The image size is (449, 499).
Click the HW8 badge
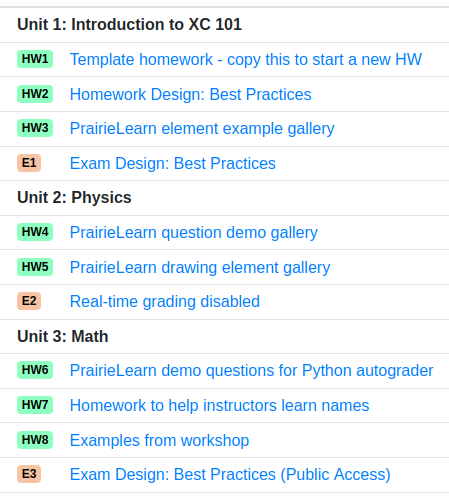(x=35, y=440)
